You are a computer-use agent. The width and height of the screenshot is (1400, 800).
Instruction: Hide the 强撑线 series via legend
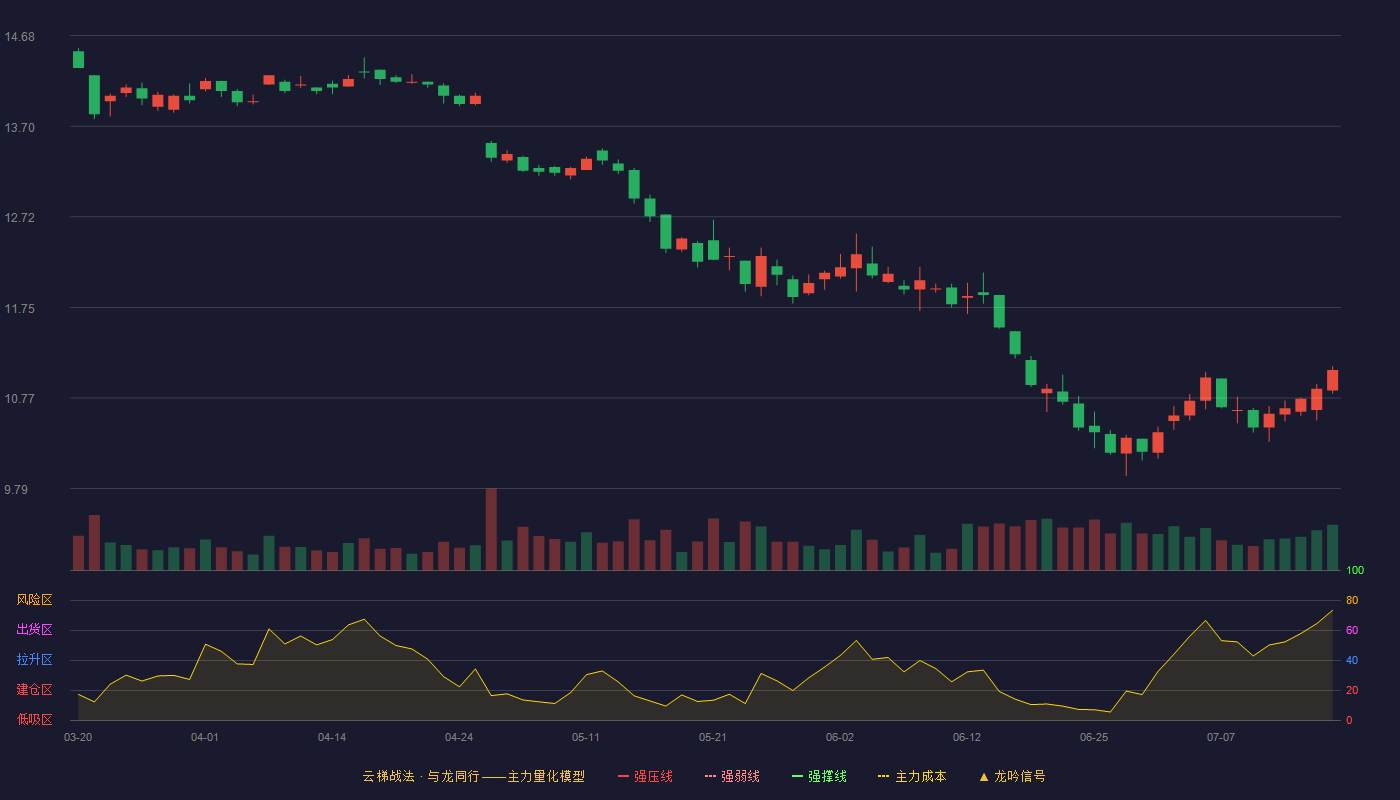(x=819, y=776)
